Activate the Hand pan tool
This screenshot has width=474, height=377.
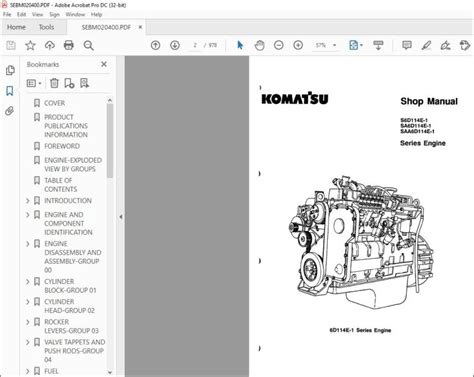(x=259, y=45)
